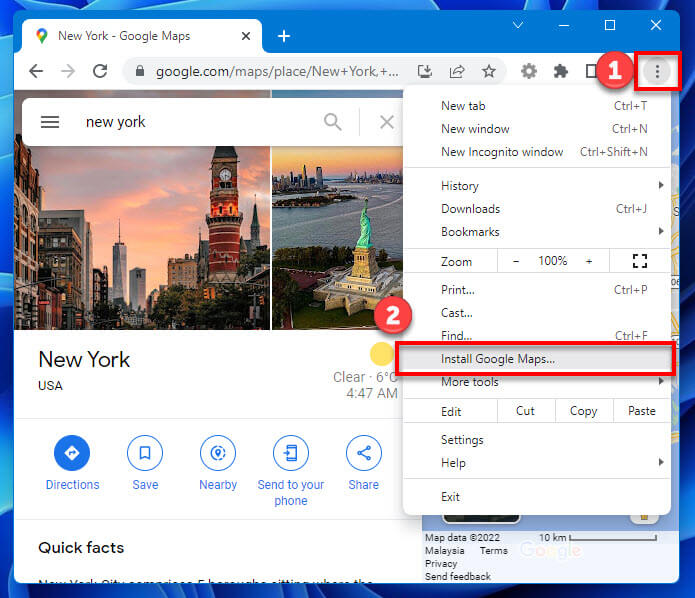Click the tab search chevron in title bar
The image size is (695, 598).
tap(518, 25)
